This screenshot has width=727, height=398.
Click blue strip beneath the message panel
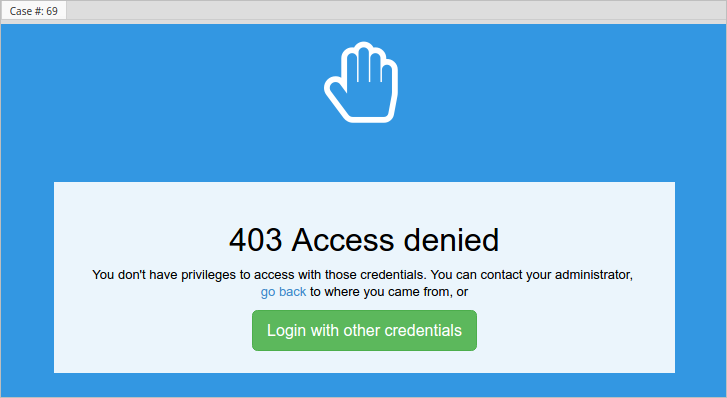pyautogui.click(x=364, y=385)
